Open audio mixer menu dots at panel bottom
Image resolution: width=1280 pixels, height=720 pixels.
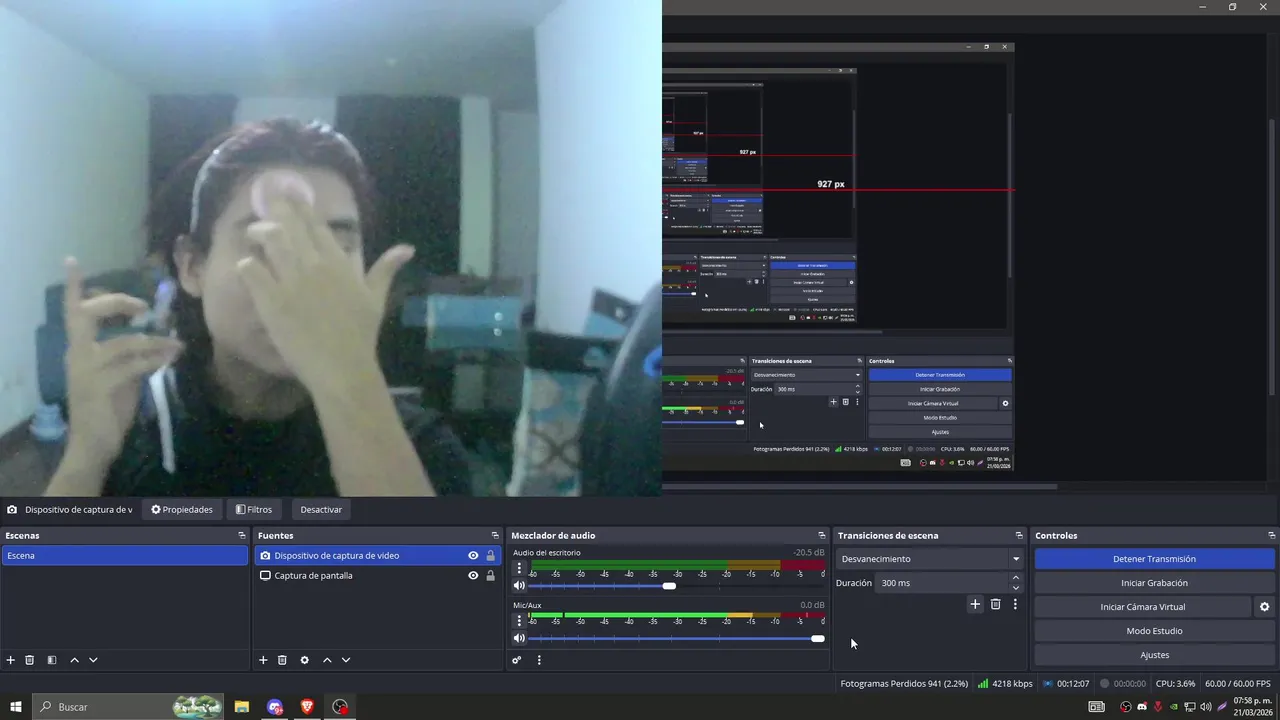click(539, 660)
